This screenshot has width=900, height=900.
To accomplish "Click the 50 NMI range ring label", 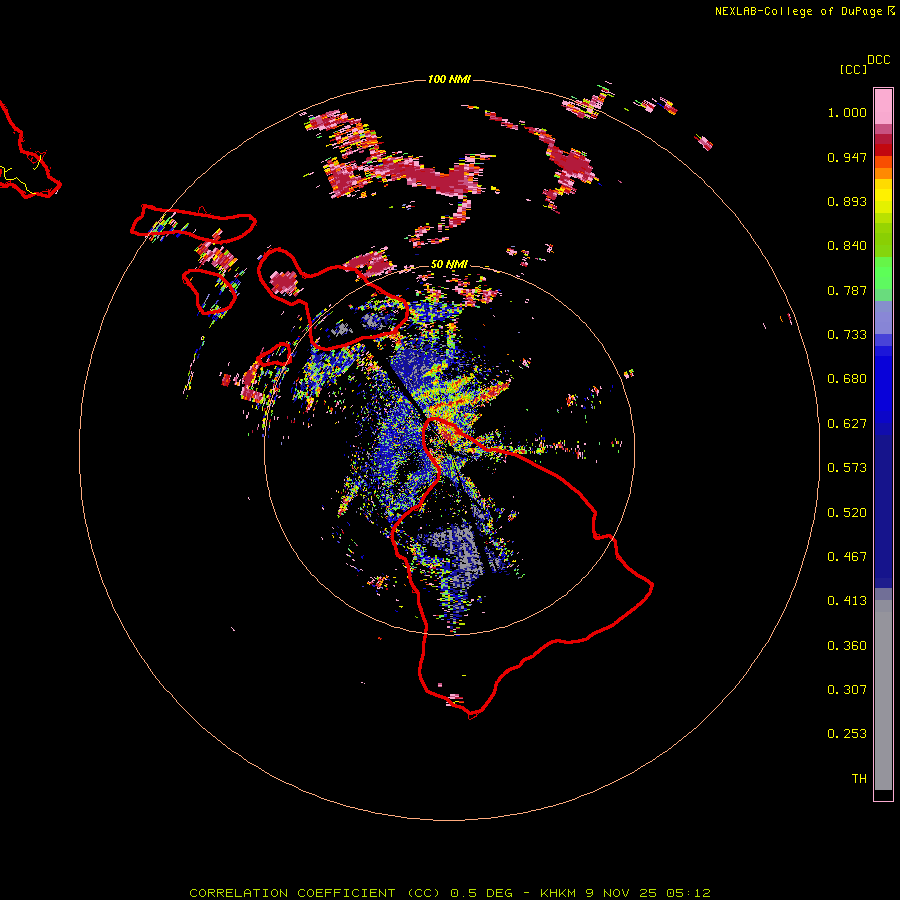I will [449, 264].
